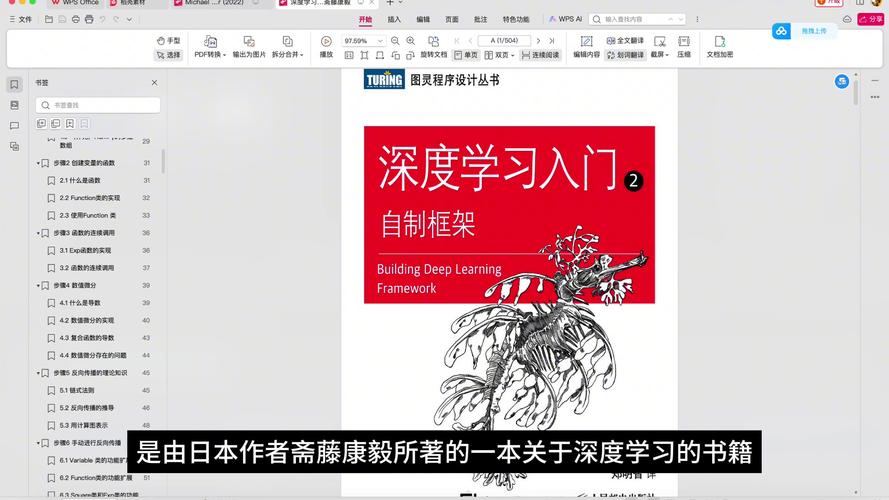Open the 编辑内容 edit content tool
Screen dimensions: 889x500
tap(586, 46)
